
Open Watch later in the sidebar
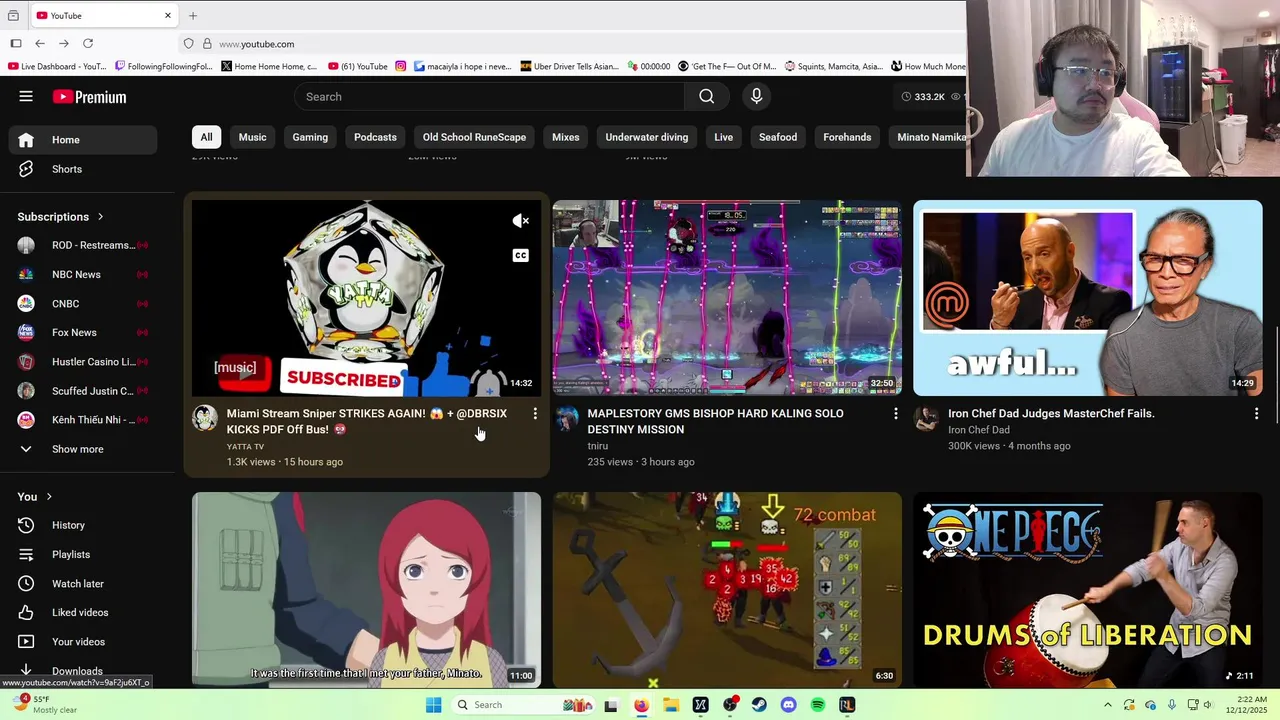pos(82,583)
